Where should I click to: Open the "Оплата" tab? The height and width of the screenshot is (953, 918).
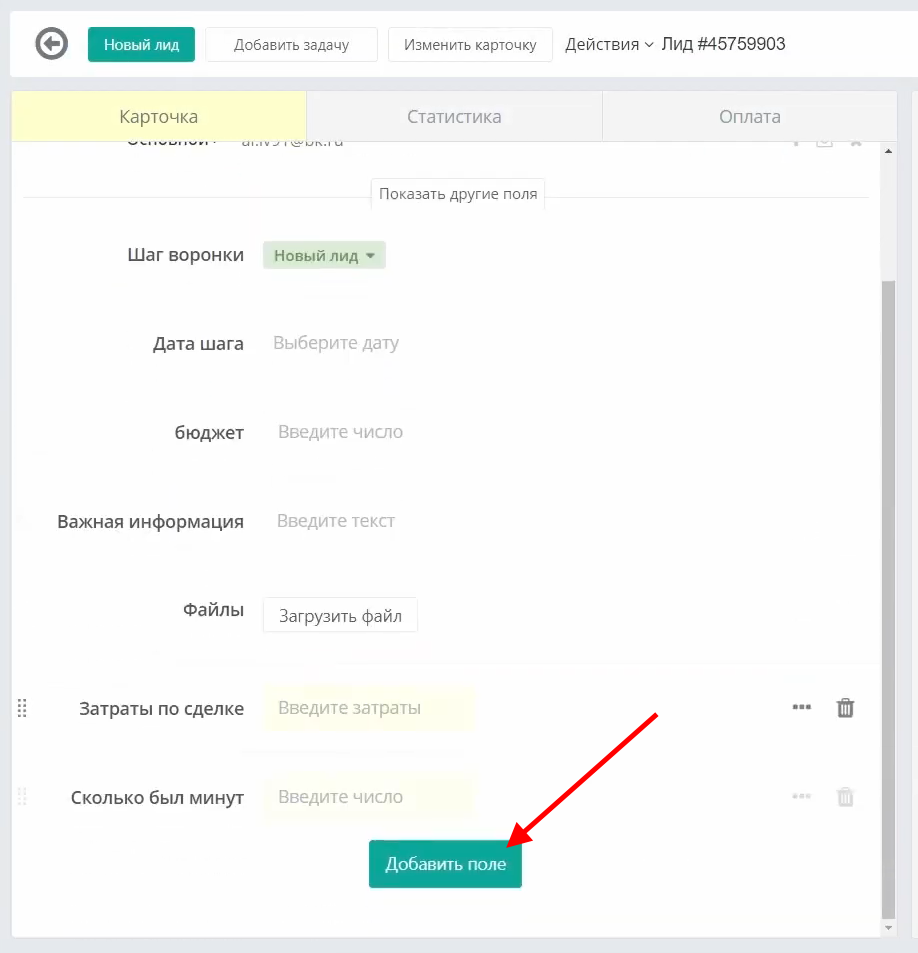tap(749, 117)
